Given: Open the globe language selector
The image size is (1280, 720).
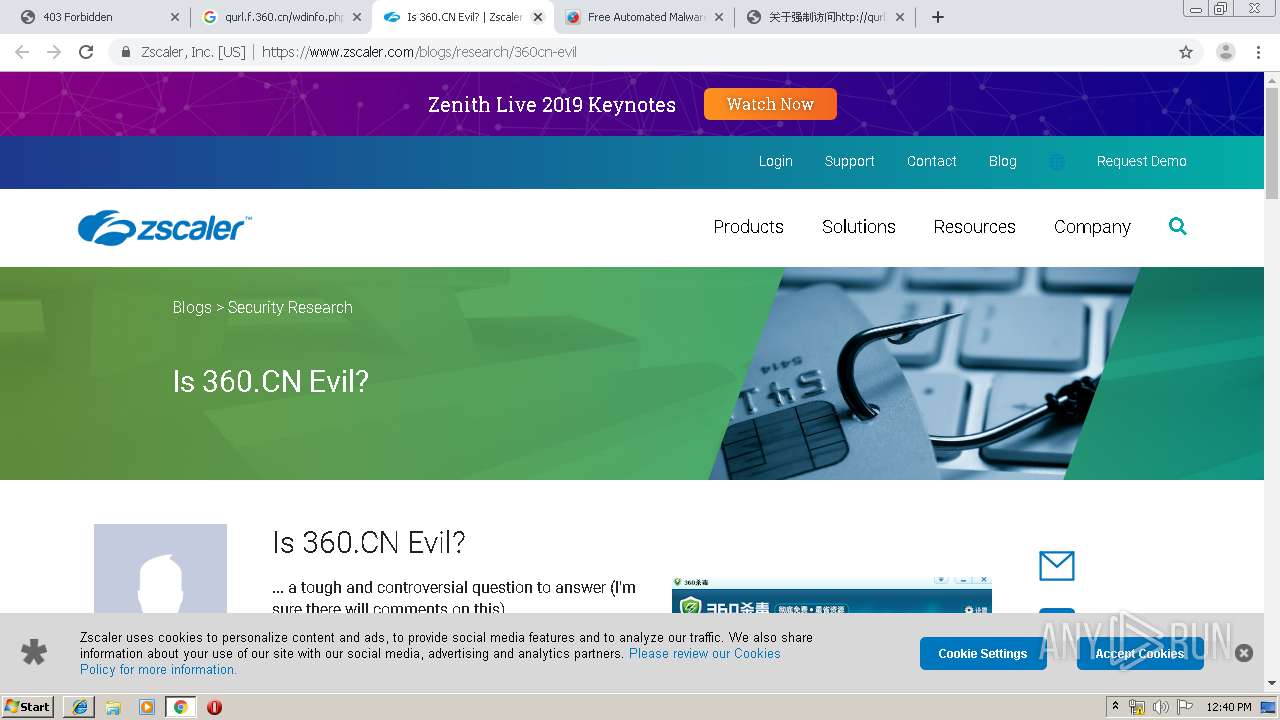Looking at the screenshot, I should tap(1057, 162).
